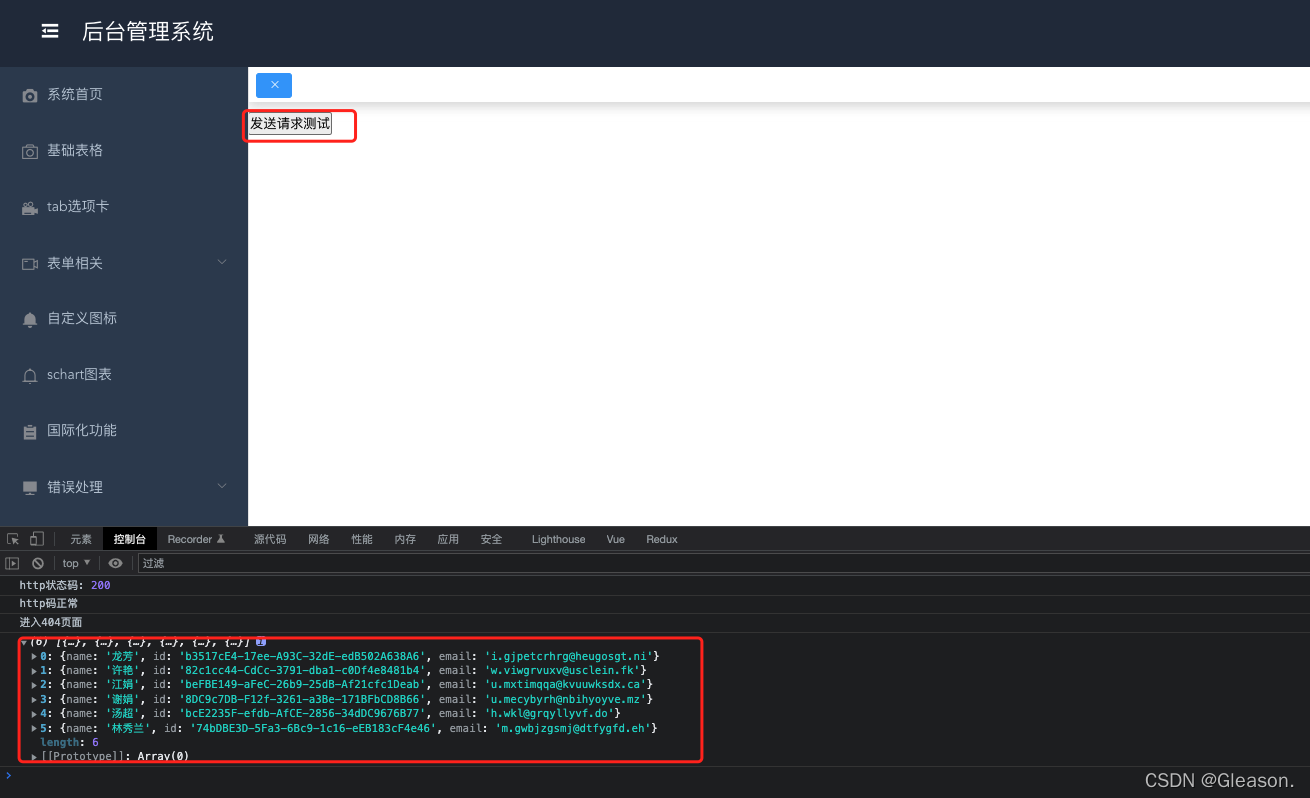This screenshot has height=798, width=1310.
Task: Click the 表单相关 sidebar icon
Action: click(30, 264)
